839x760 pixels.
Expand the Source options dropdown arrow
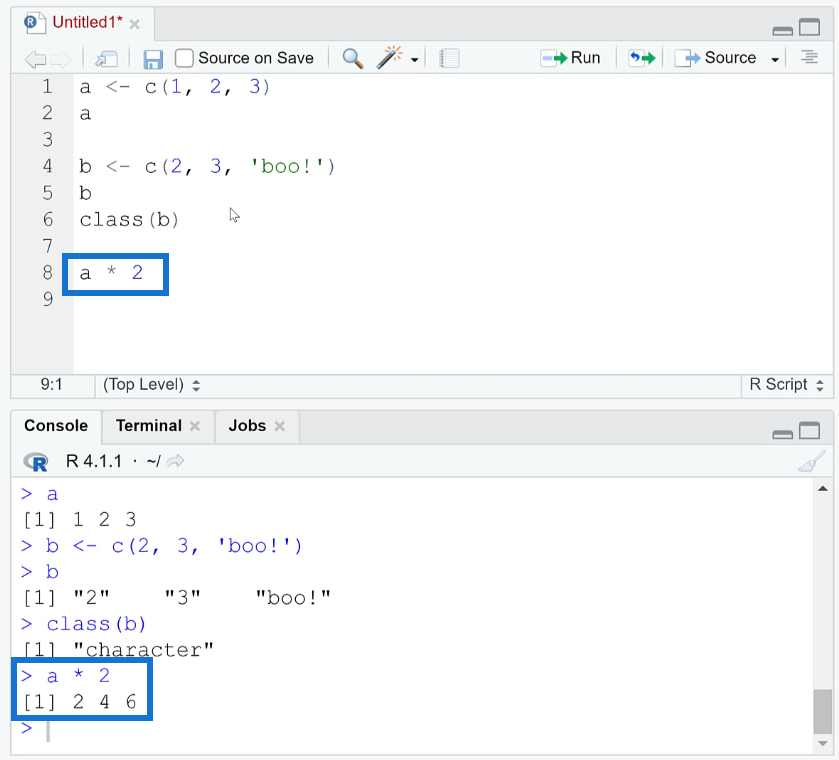775,59
